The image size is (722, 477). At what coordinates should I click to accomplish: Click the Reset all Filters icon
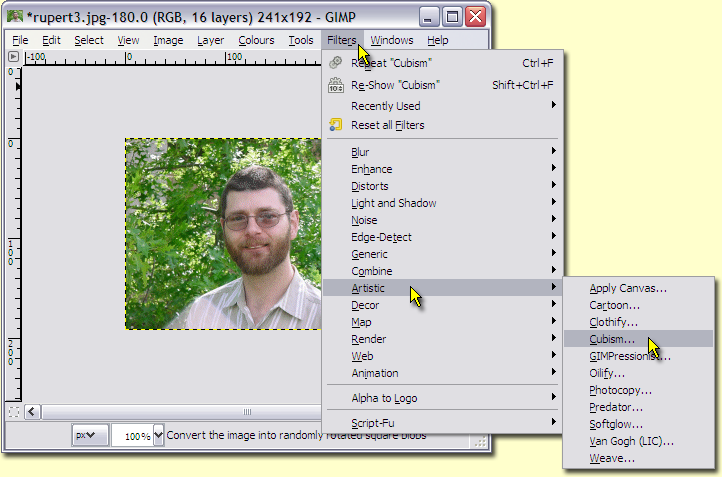pyautogui.click(x=336, y=125)
